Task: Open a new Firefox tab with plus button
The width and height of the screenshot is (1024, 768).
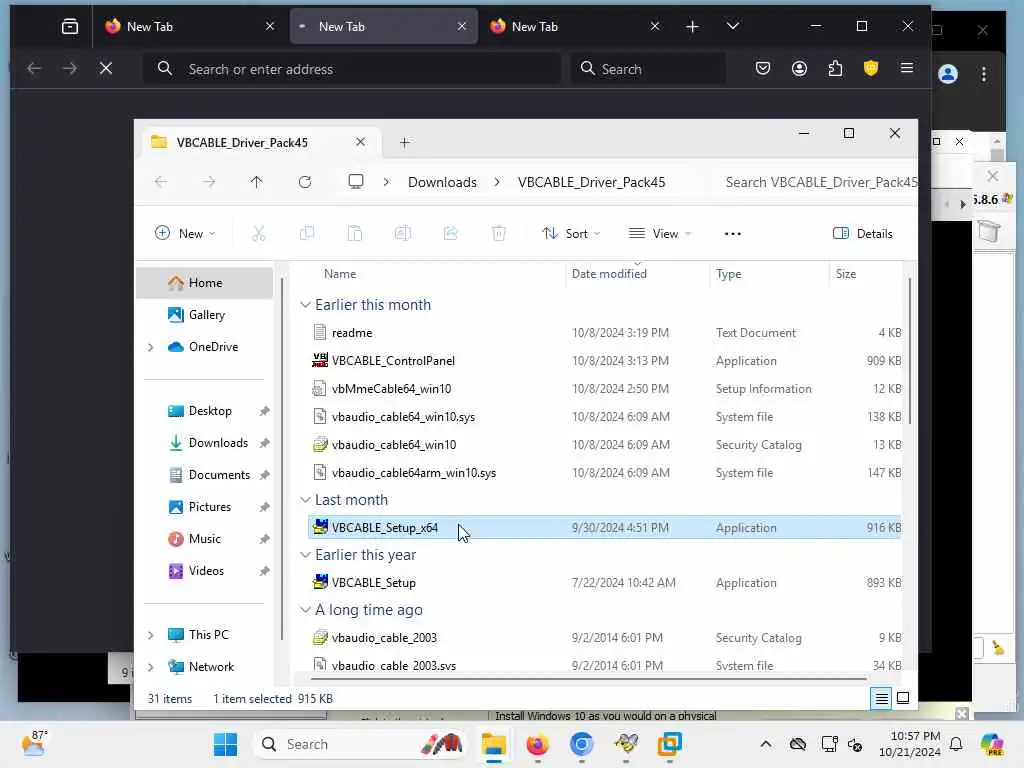Action: [x=692, y=26]
